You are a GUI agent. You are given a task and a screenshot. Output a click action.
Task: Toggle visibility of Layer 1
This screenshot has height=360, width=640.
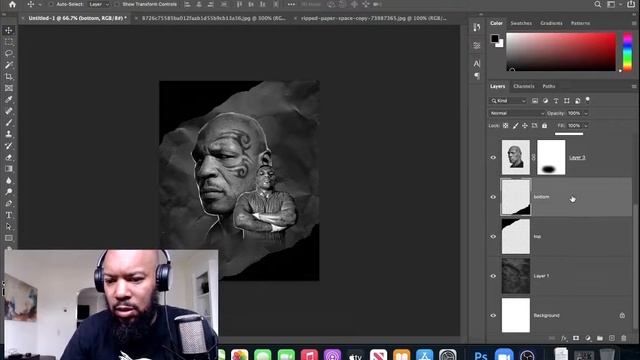(493, 276)
